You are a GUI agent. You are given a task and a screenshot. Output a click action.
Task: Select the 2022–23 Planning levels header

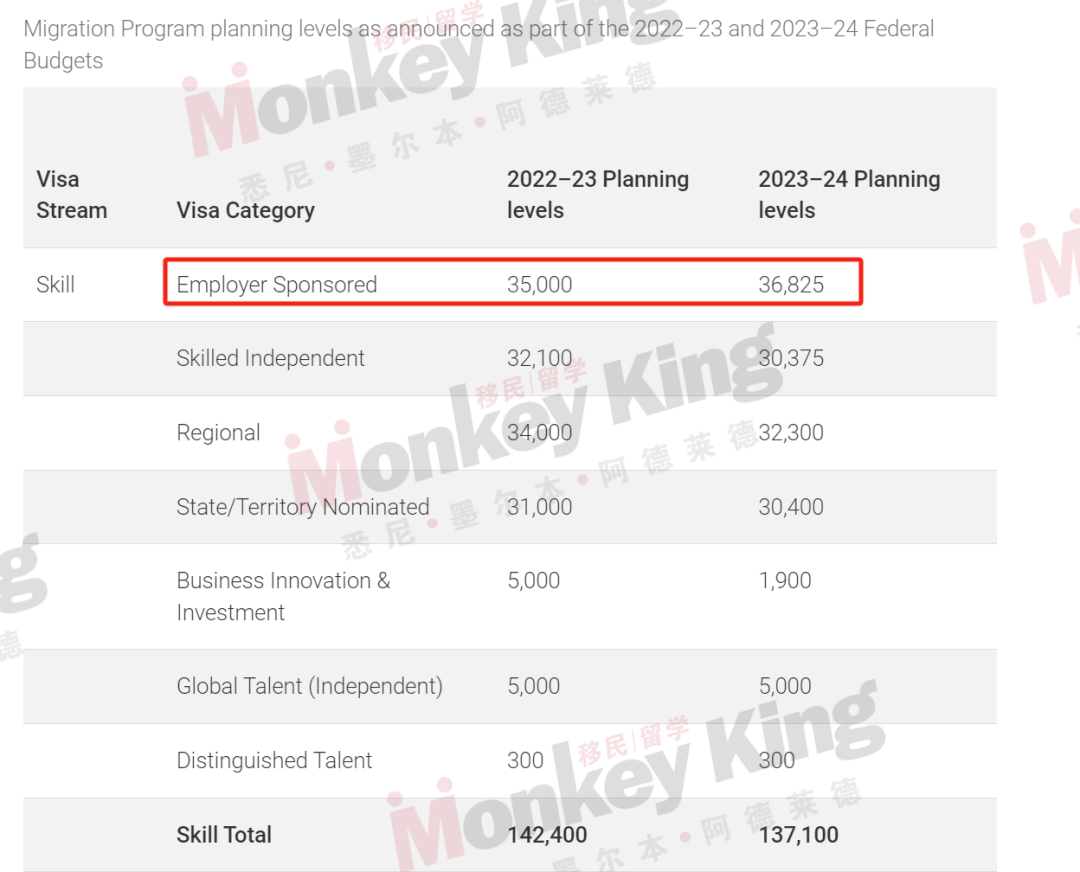coord(598,194)
